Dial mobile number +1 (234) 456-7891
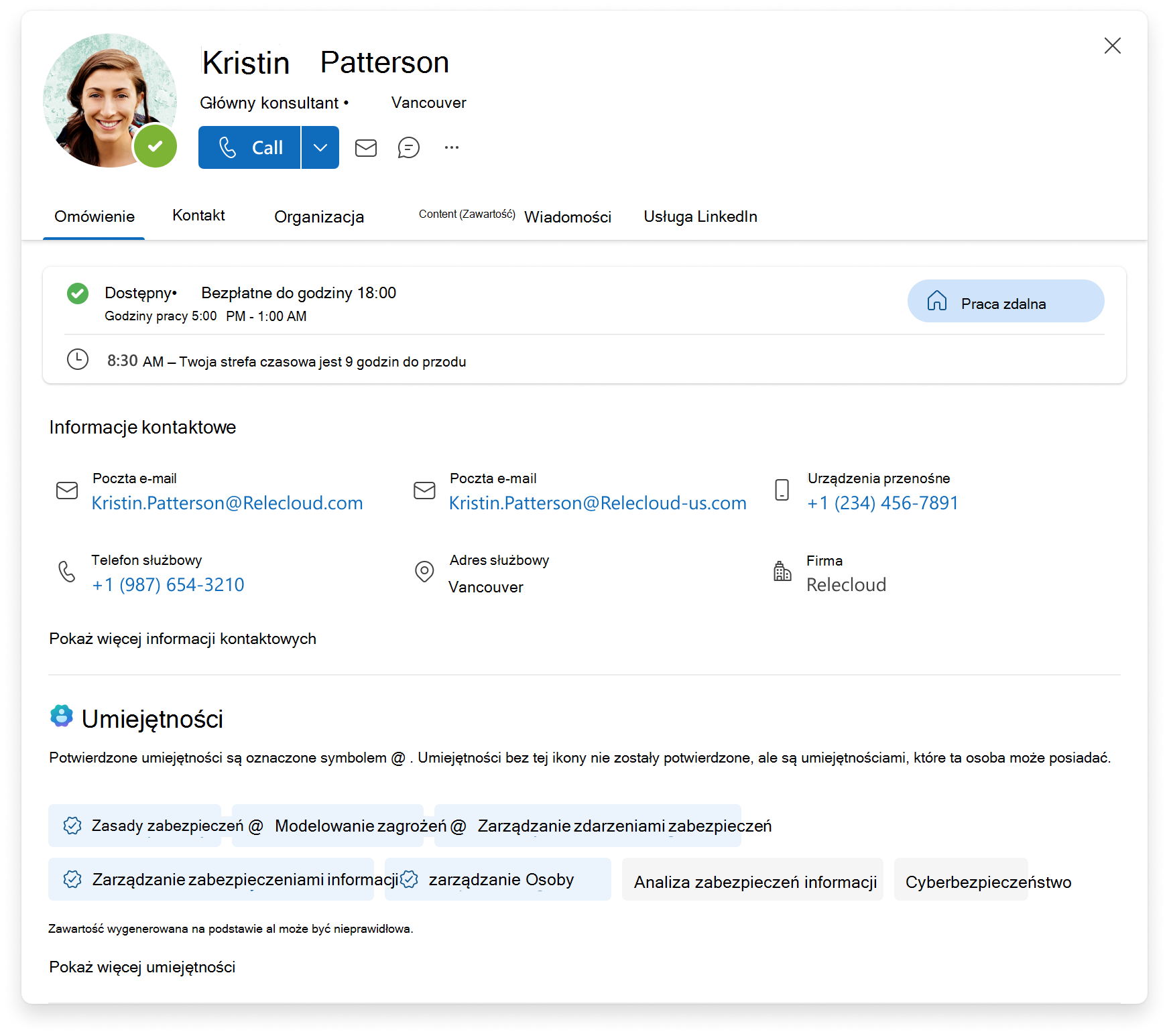The image size is (1169, 1036). (883, 503)
